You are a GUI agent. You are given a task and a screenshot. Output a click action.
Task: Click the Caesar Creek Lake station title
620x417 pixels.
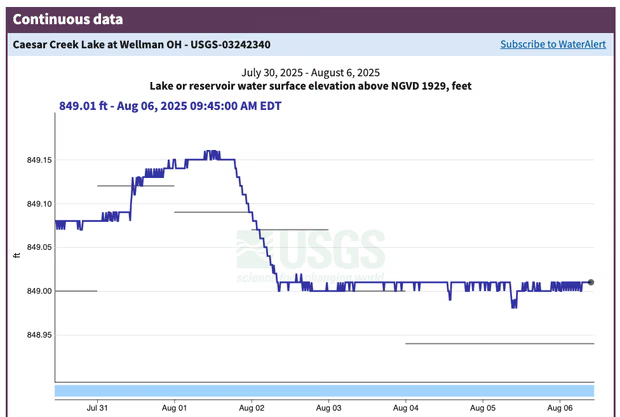pyautogui.click(x=141, y=45)
